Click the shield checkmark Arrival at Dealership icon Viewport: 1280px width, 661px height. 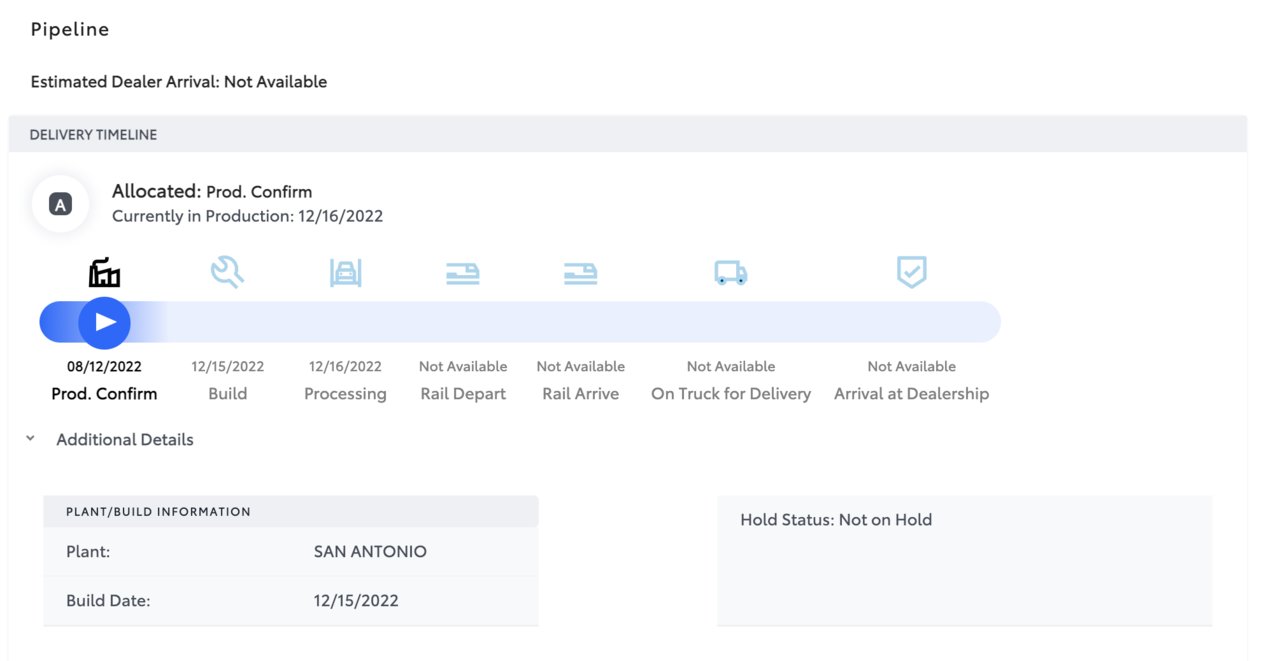tap(911, 272)
